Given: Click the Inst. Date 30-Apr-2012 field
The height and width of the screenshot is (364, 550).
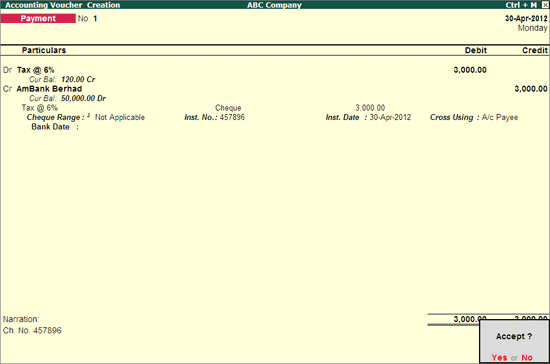Looking at the screenshot, I should point(390,117).
